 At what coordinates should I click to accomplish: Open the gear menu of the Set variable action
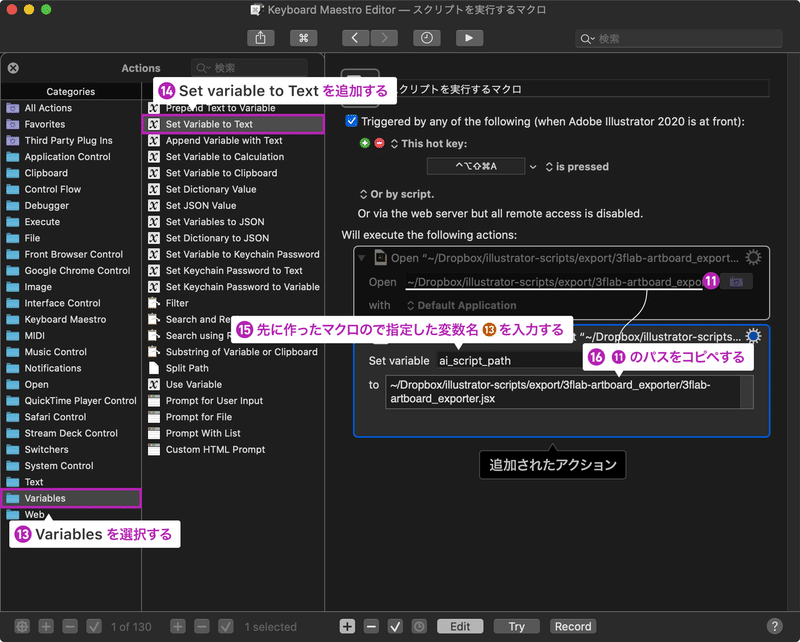[x=753, y=336]
